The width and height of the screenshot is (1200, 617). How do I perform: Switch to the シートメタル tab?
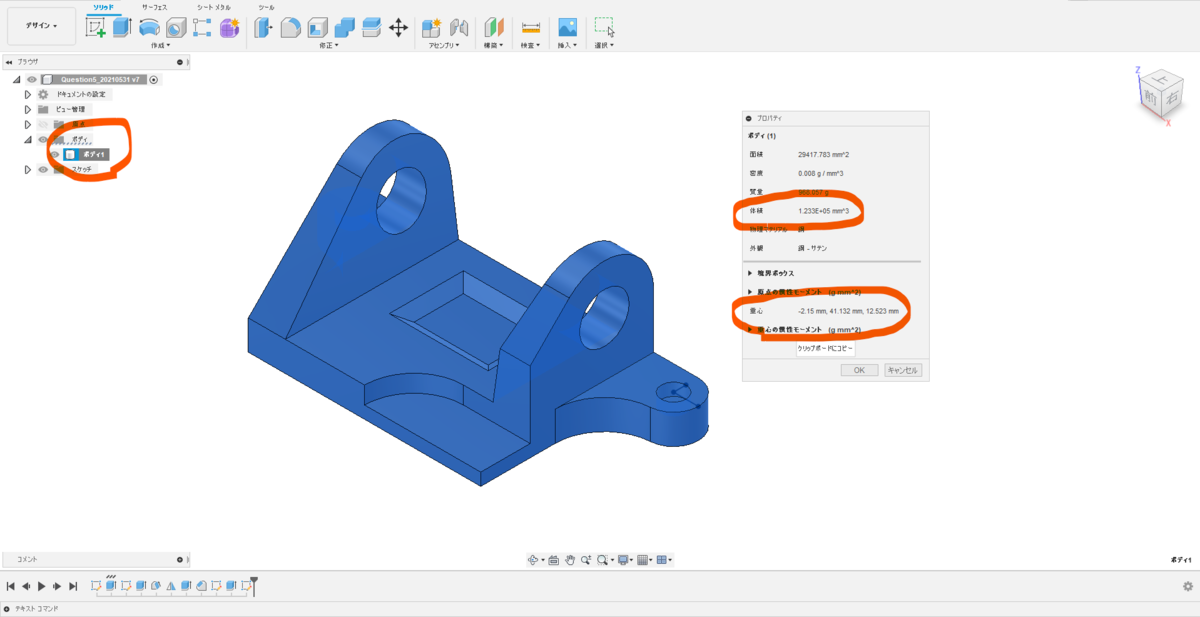pos(213,6)
